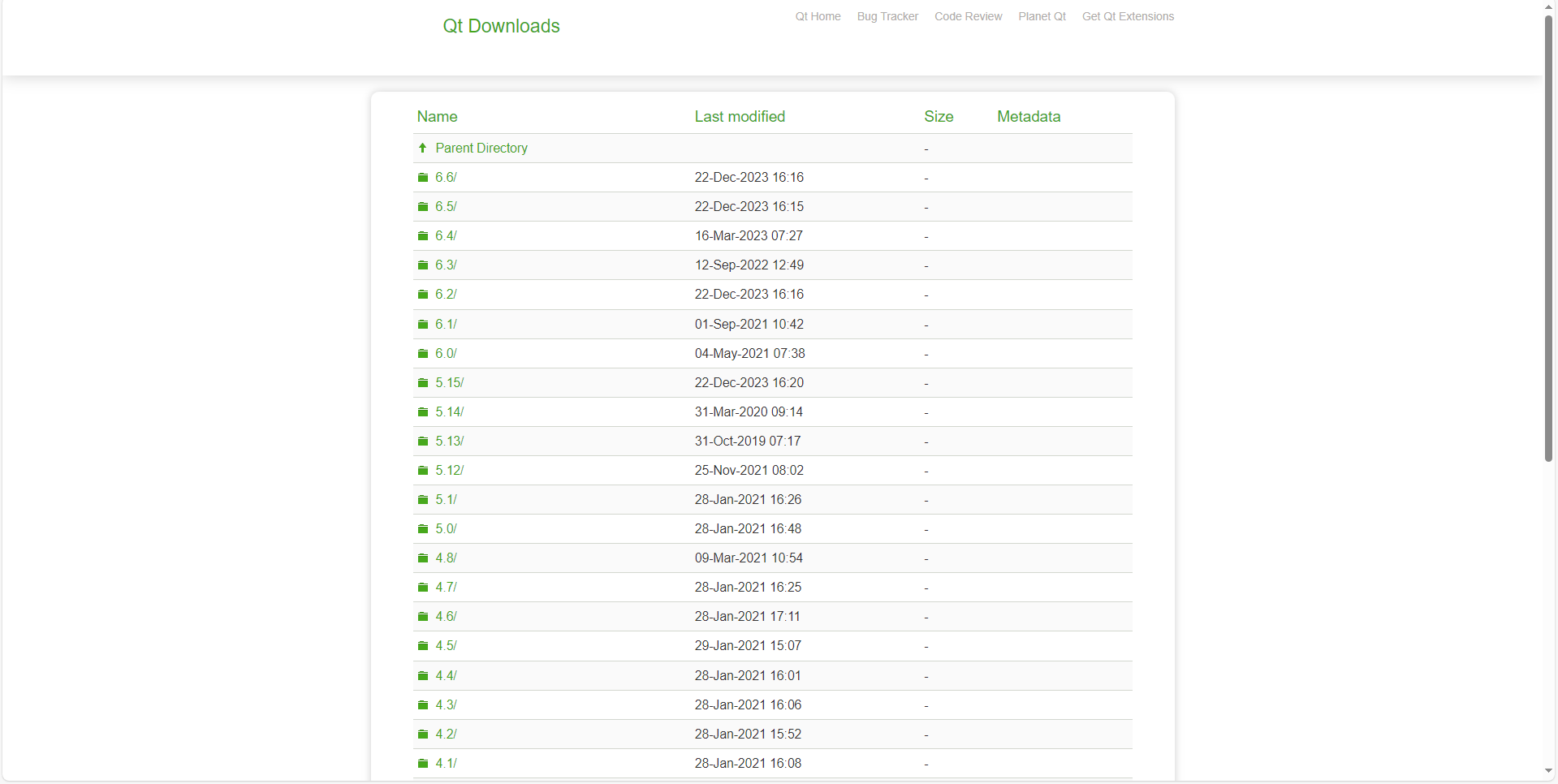Open Get Qt Extensions navigation link

tap(1128, 16)
